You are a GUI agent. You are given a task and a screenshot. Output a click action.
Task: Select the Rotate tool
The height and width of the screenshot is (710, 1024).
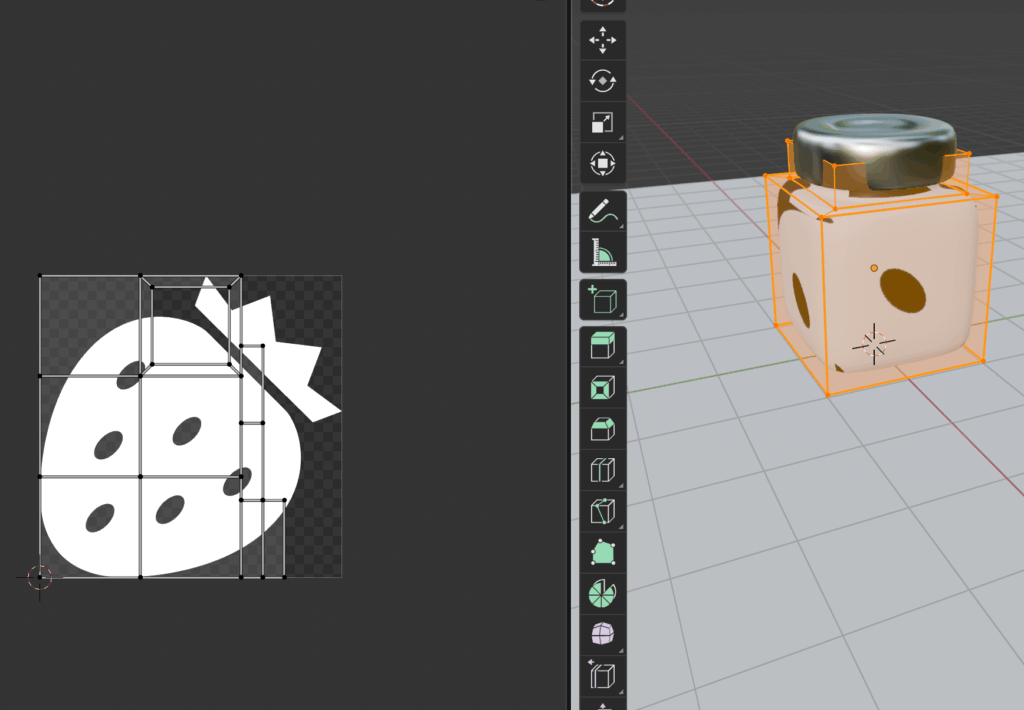click(602, 81)
